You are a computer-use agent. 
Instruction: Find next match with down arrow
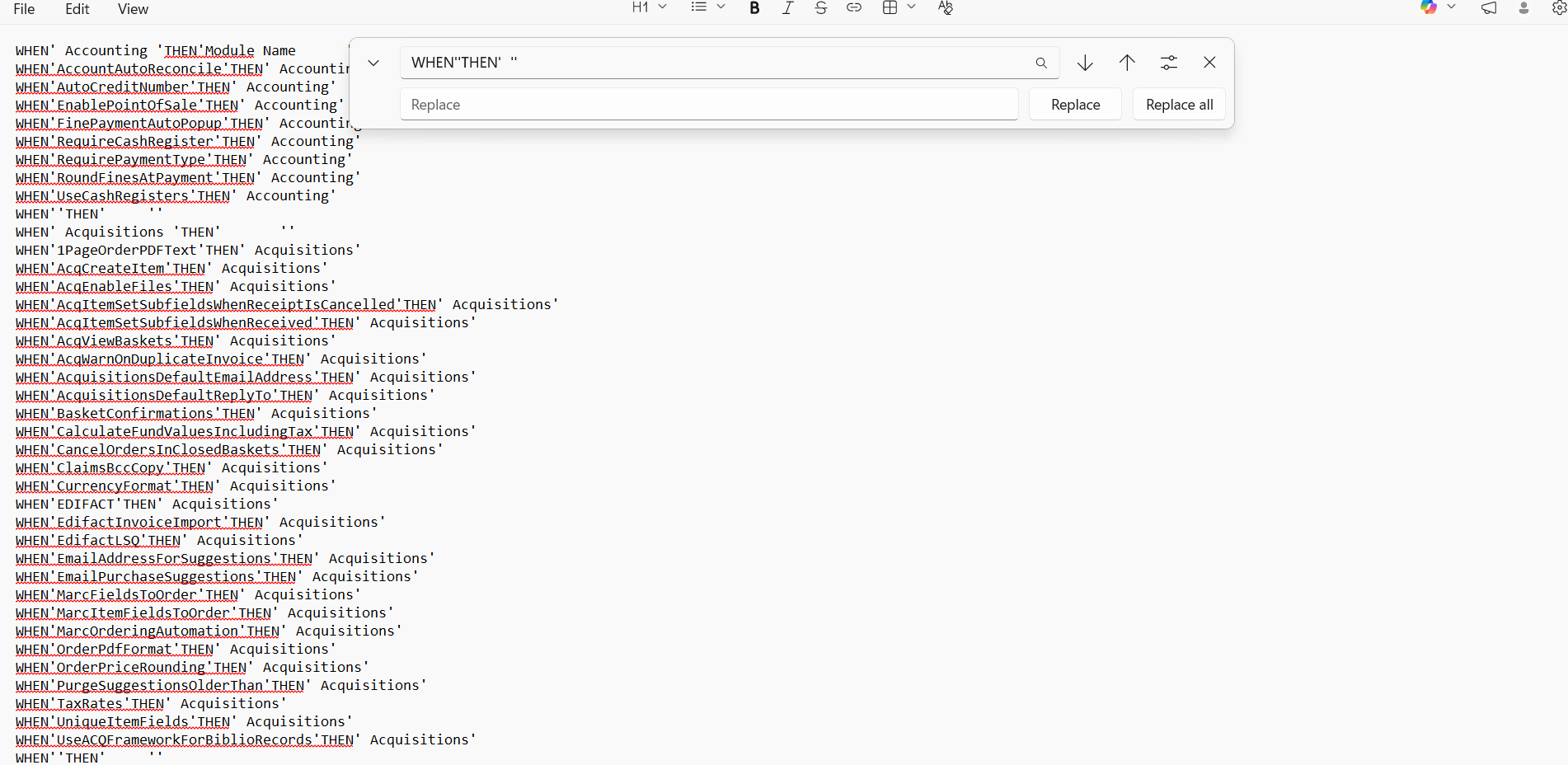click(1085, 63)
